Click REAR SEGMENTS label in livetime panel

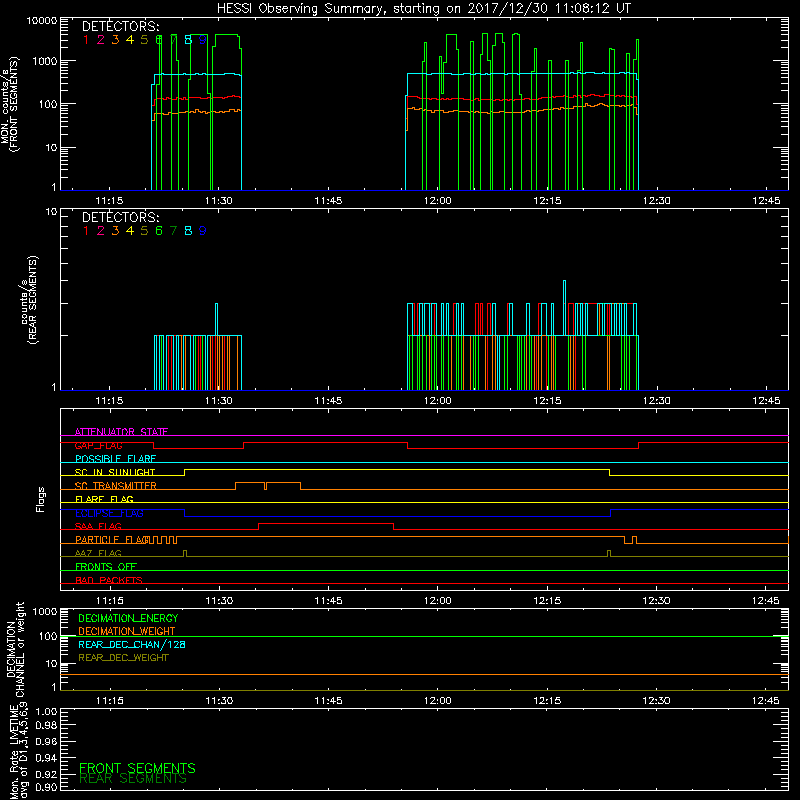tap(133, 779)
